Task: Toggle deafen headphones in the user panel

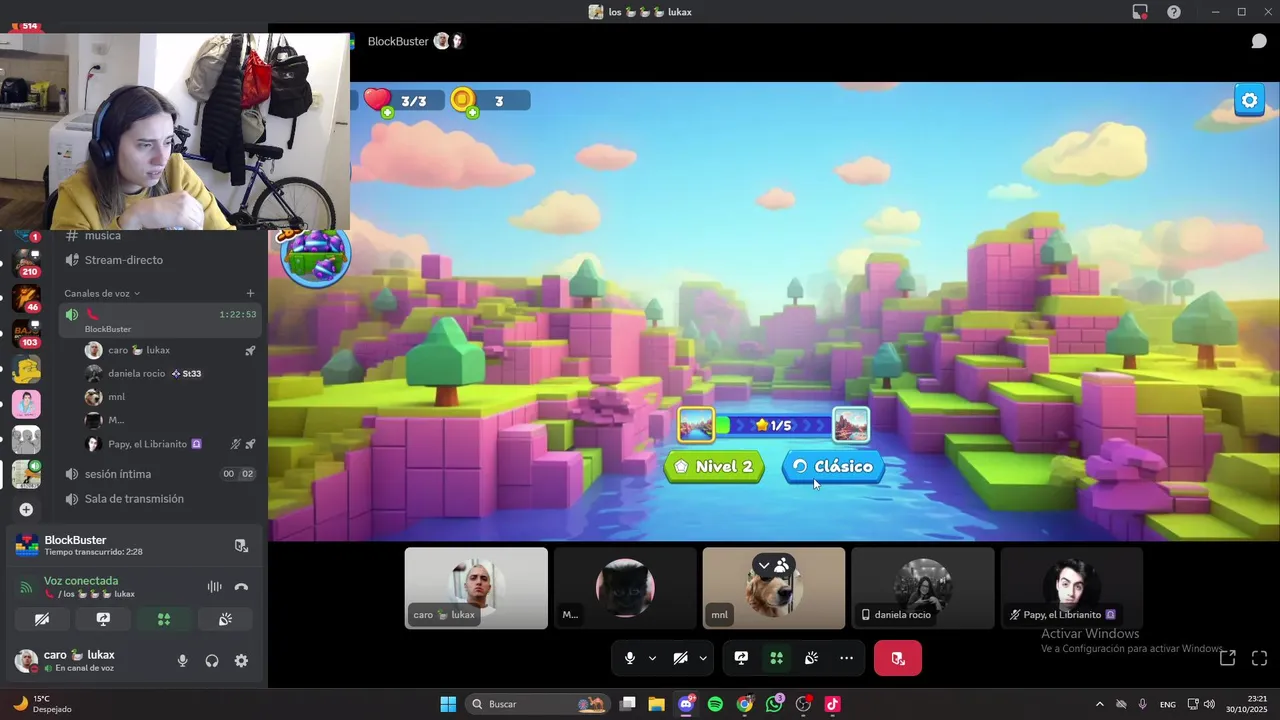Action: click(x=212, y=661)
